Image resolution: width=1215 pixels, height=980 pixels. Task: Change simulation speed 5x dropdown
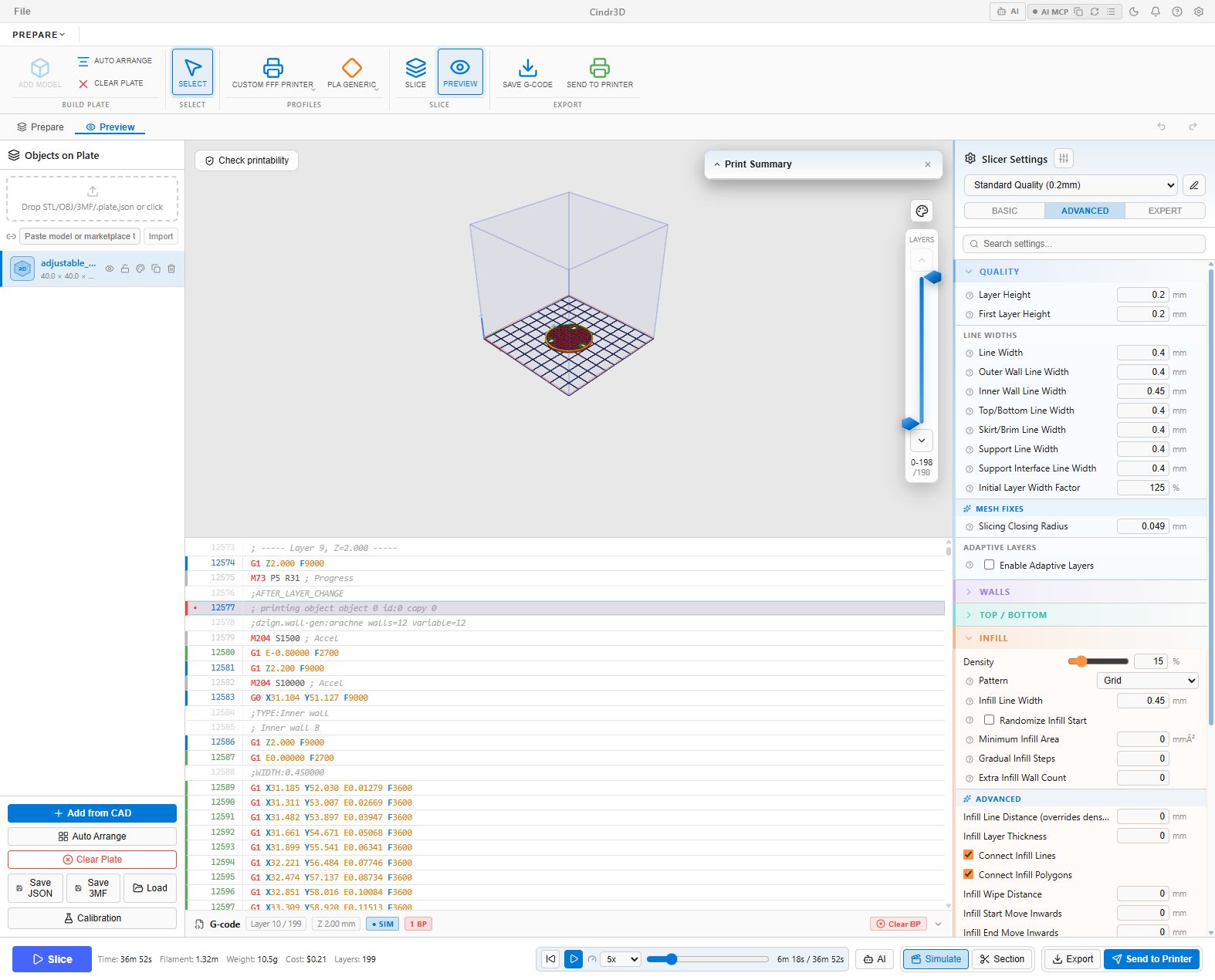[x=621, y=959]
